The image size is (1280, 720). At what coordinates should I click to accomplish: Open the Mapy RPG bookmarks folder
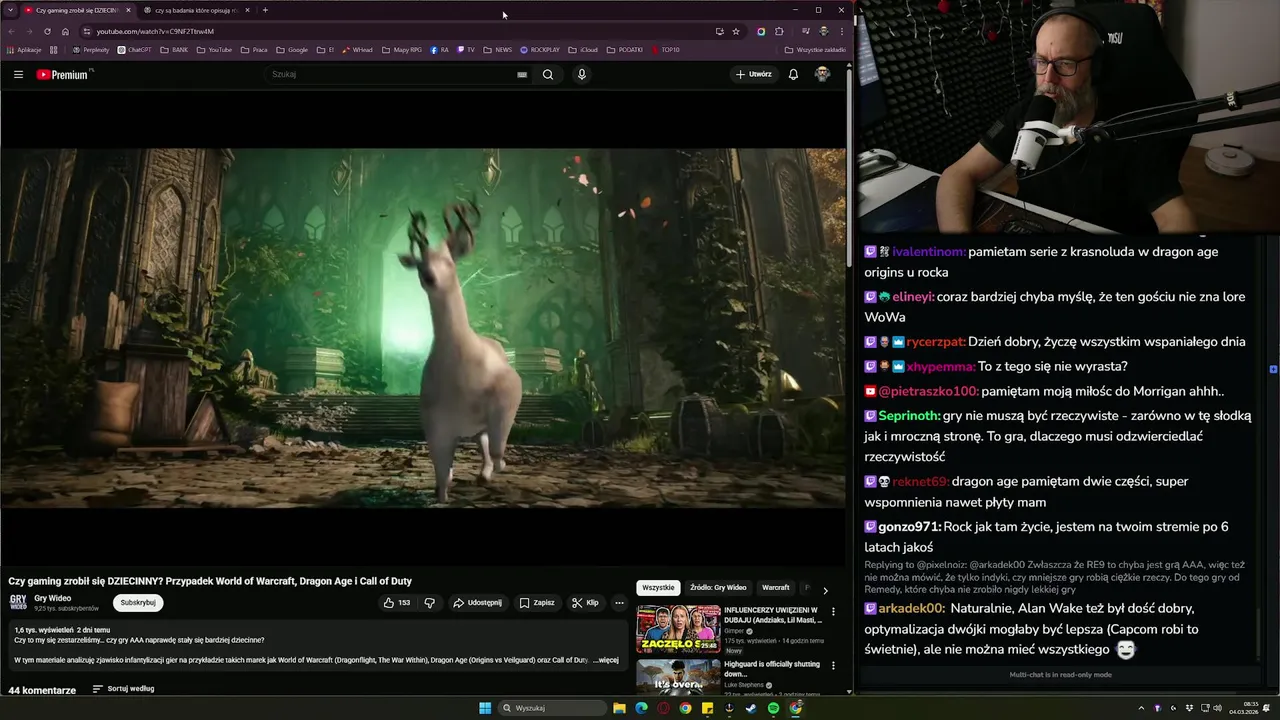coord(402,49)
